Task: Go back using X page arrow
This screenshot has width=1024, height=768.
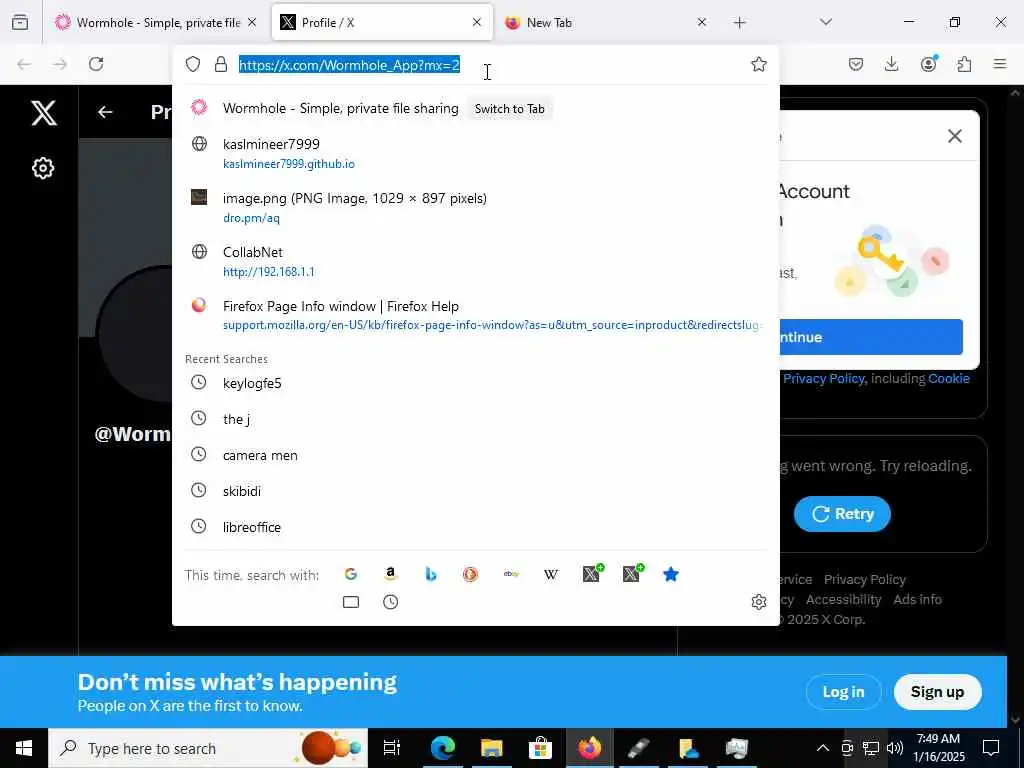Action: [105, 112]
